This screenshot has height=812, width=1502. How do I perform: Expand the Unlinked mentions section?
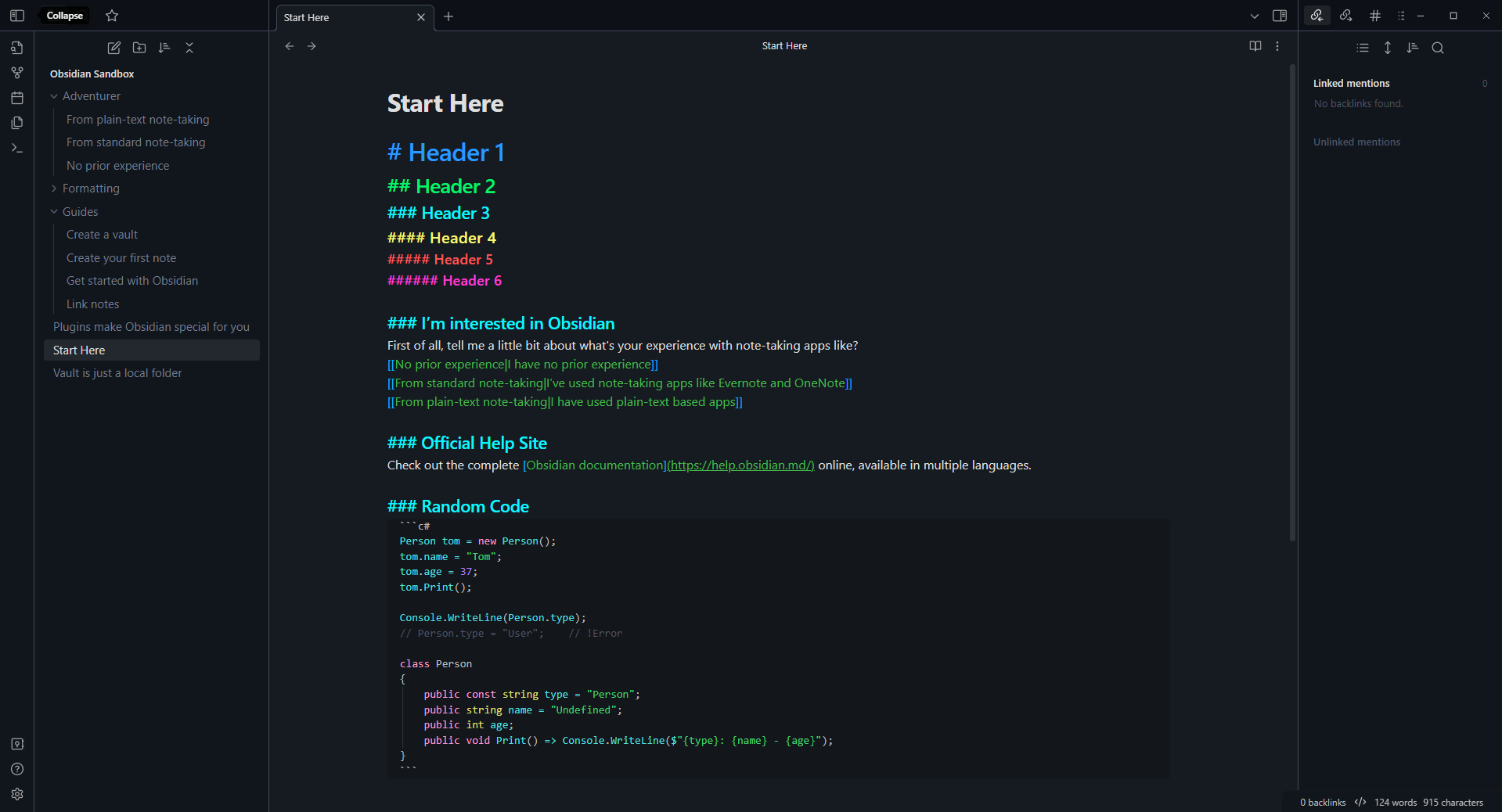[1357, 142]
